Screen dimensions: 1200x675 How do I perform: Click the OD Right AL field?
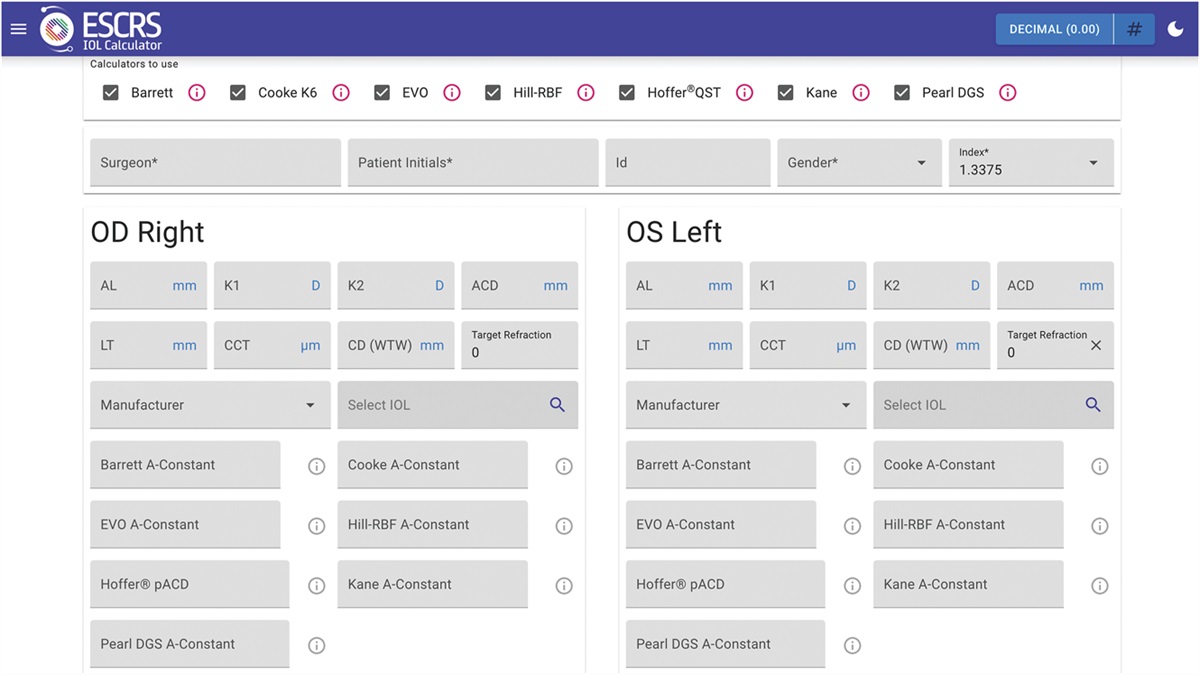point(148,286)
